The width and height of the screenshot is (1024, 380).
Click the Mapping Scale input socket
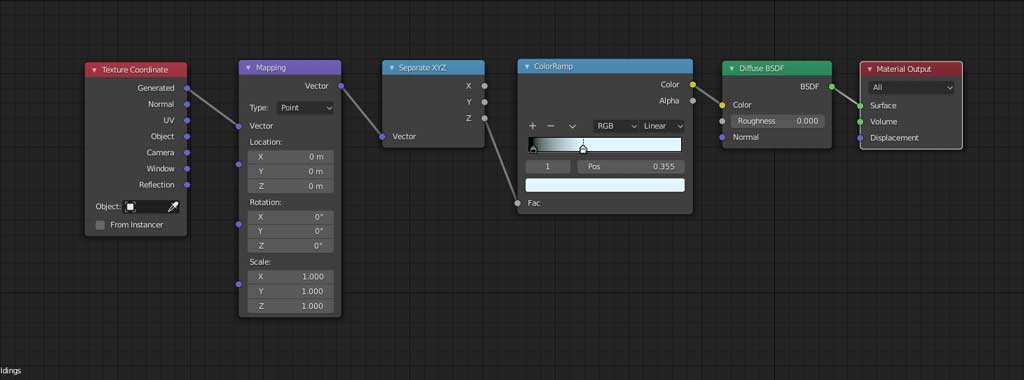click(239, 284)
